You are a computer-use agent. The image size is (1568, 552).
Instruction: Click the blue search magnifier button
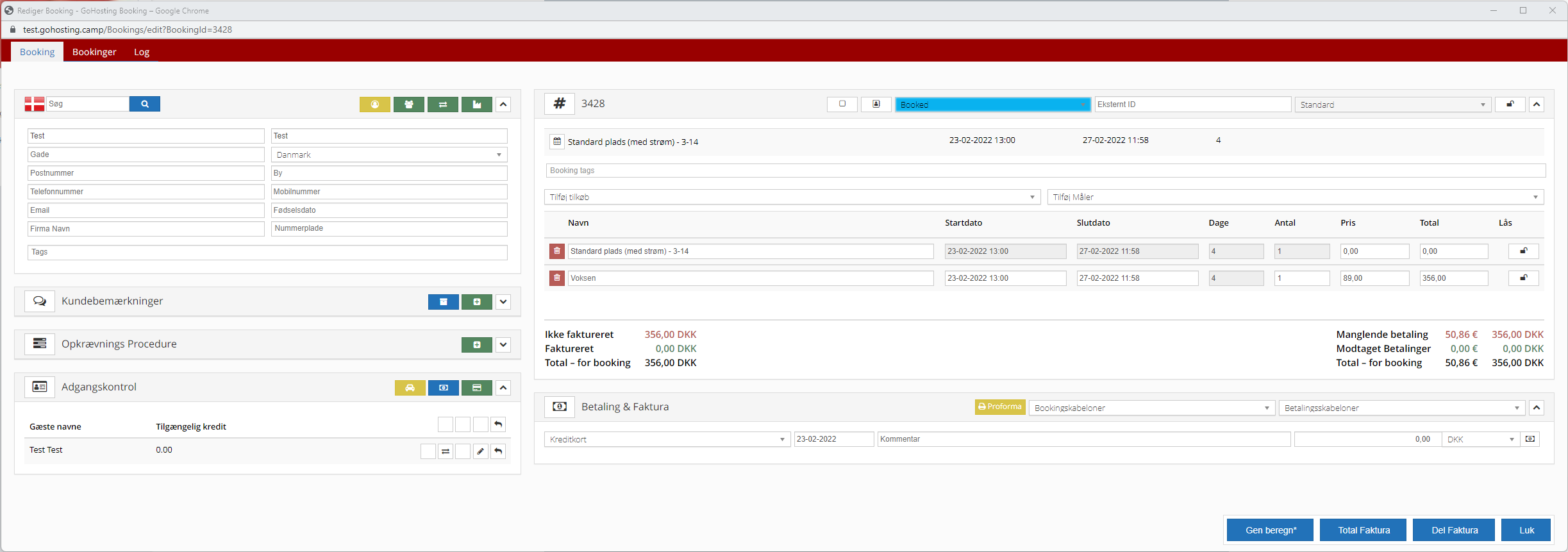144,104
